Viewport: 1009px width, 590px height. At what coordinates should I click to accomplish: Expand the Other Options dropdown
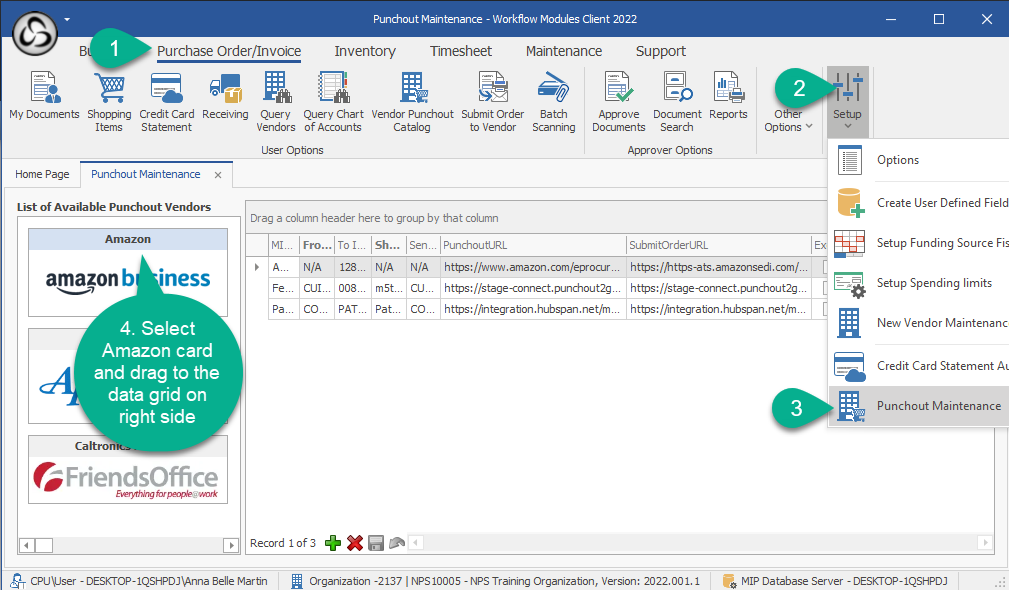pyautogui.click(x=788, y=120)
